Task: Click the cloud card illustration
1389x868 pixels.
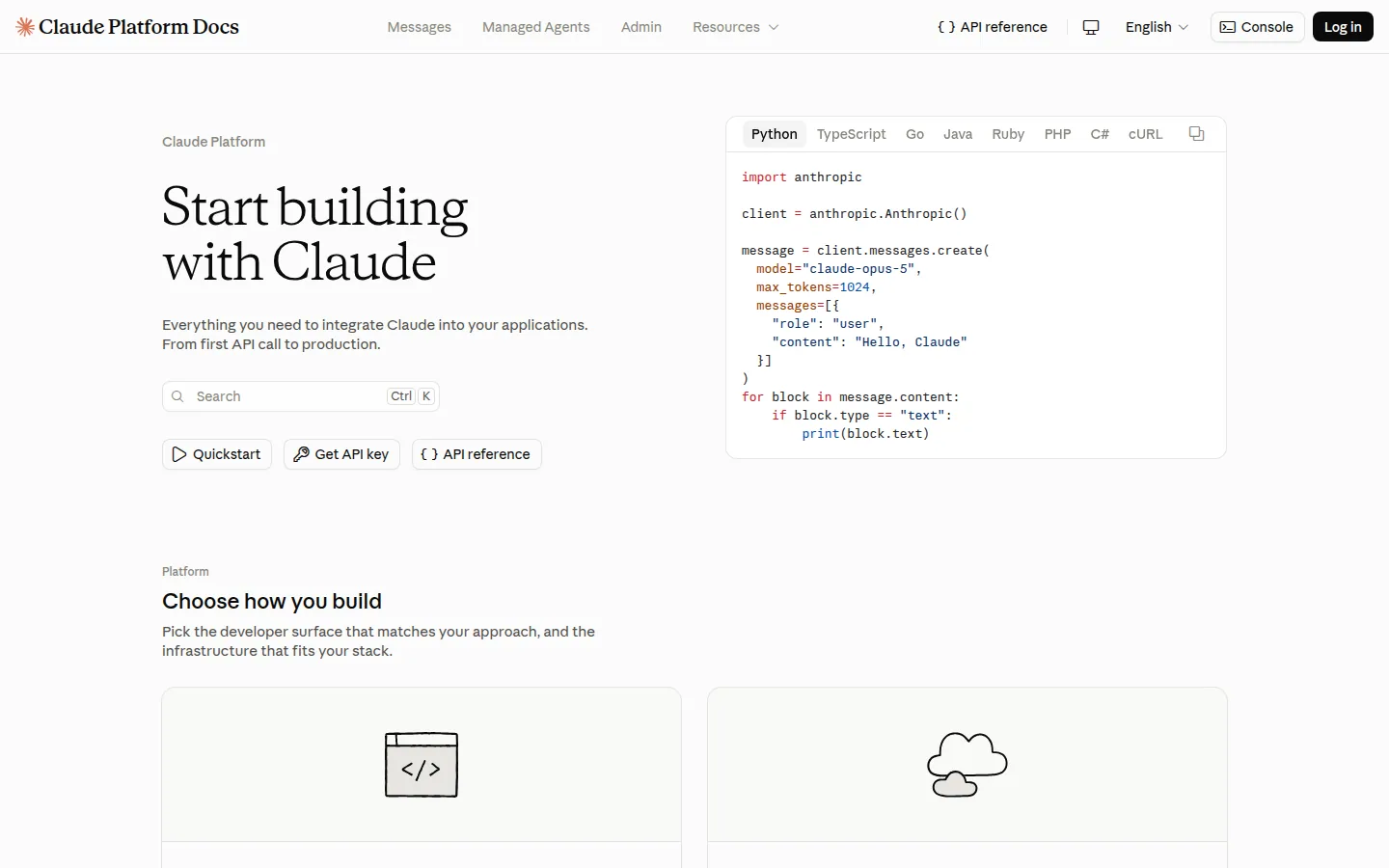Action: (967, 765)
